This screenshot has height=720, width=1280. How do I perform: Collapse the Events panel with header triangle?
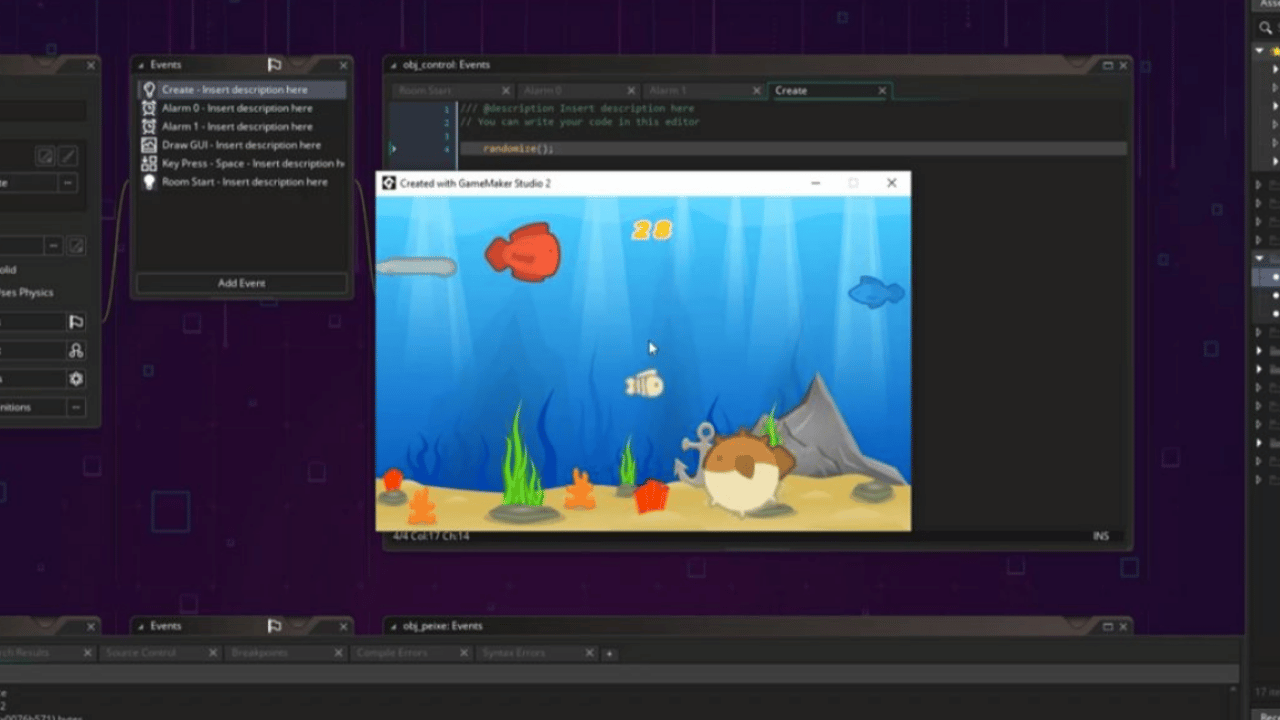pyautogui.click(x=141, y=65)
